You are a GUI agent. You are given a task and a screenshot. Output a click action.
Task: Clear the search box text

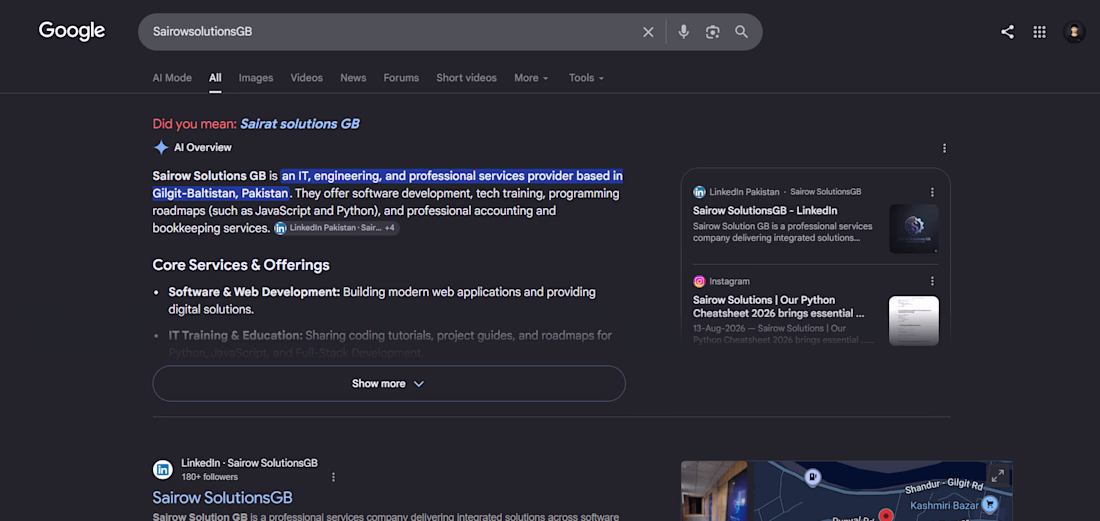pyautogui.click(x=648, y=32)
